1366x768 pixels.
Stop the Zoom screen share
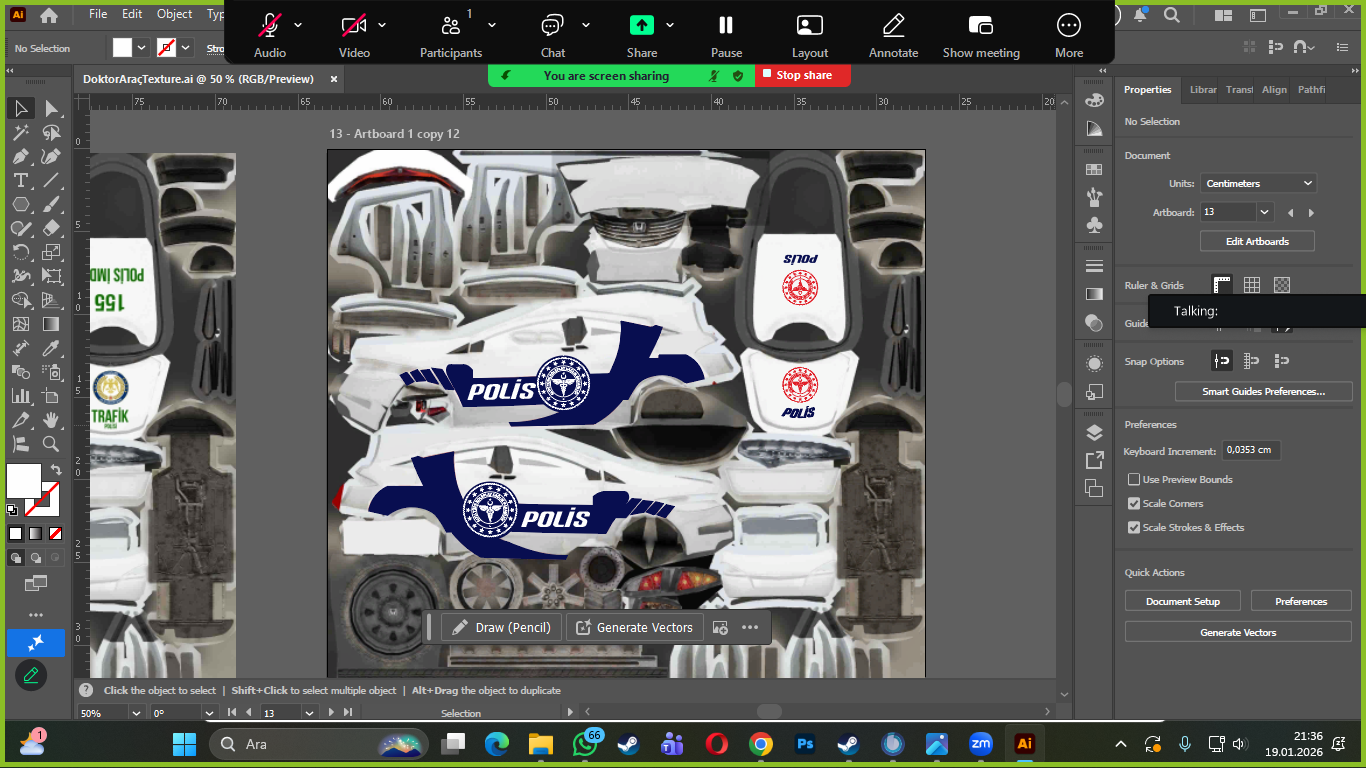pos(803,75)
